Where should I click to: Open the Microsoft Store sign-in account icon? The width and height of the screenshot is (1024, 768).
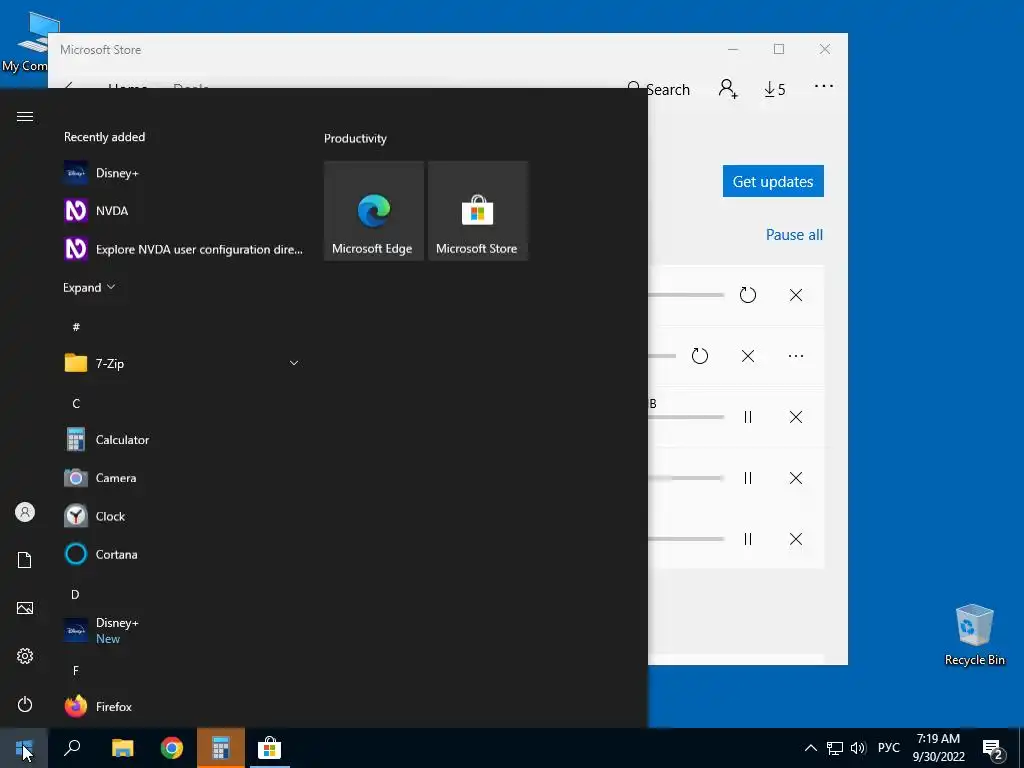click(728, 89)
